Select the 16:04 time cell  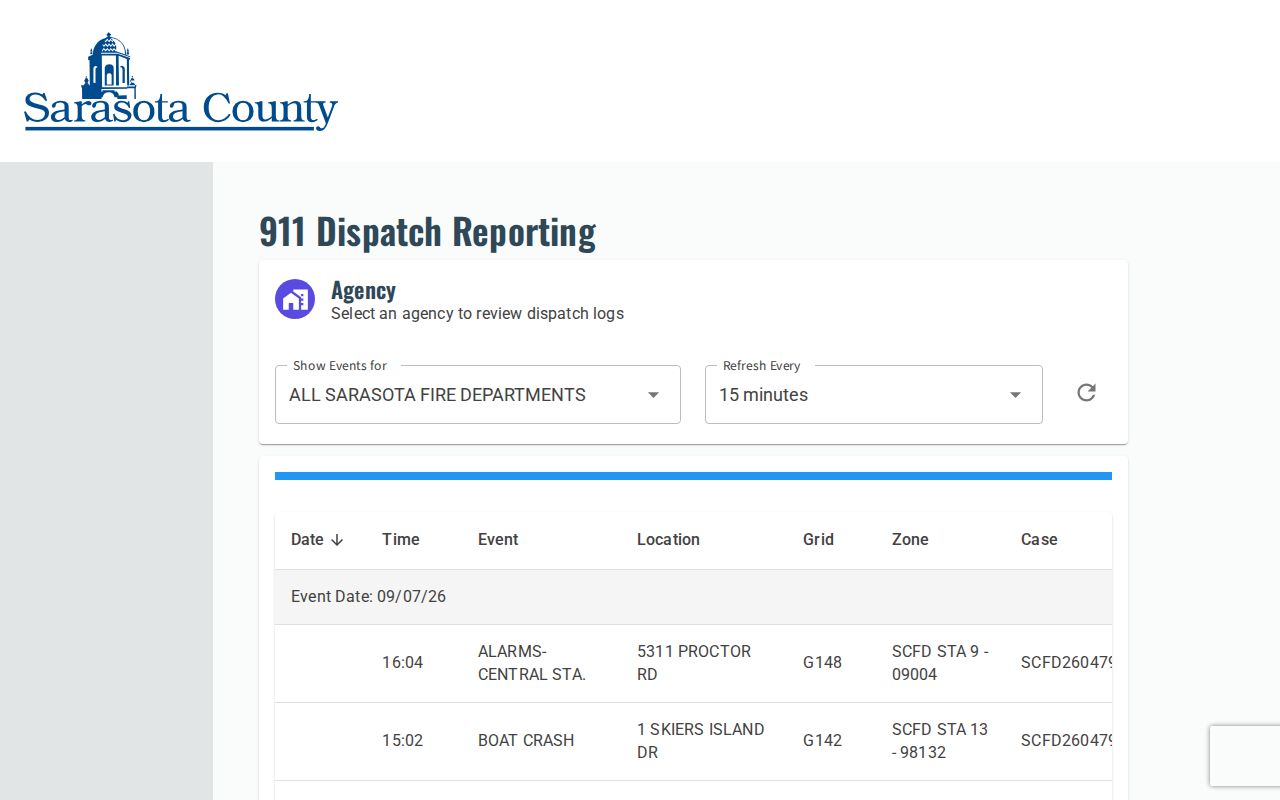pos(402,663)
